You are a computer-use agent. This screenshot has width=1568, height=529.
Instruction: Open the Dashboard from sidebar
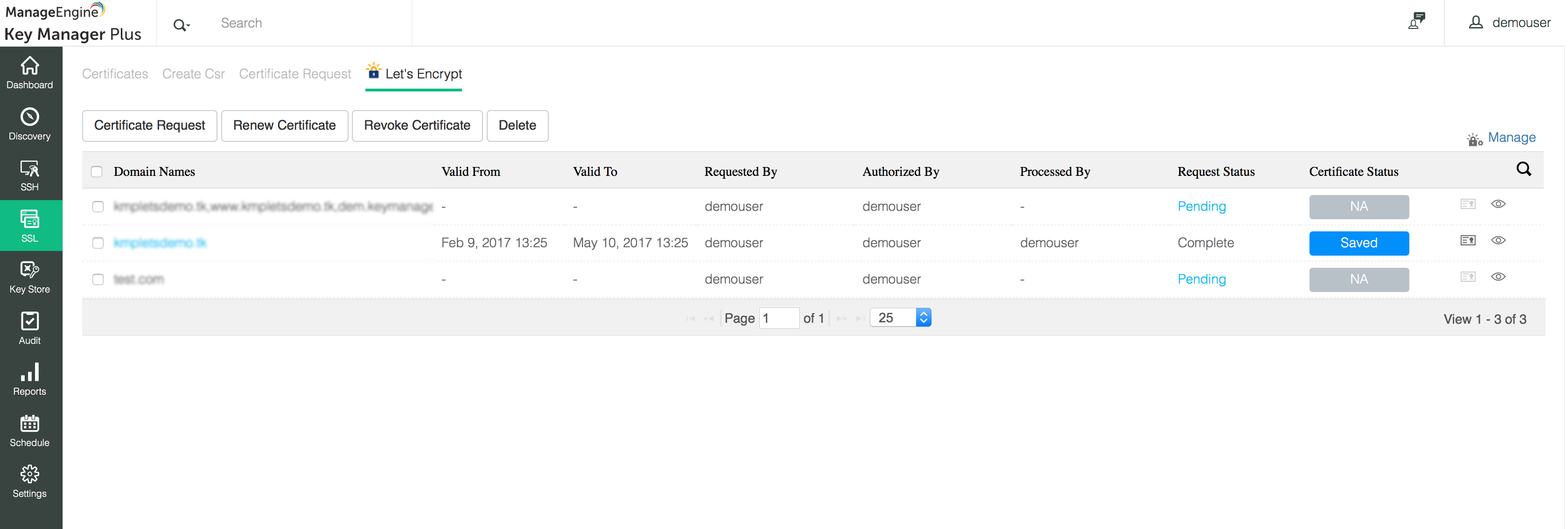(x=29, y=73)
